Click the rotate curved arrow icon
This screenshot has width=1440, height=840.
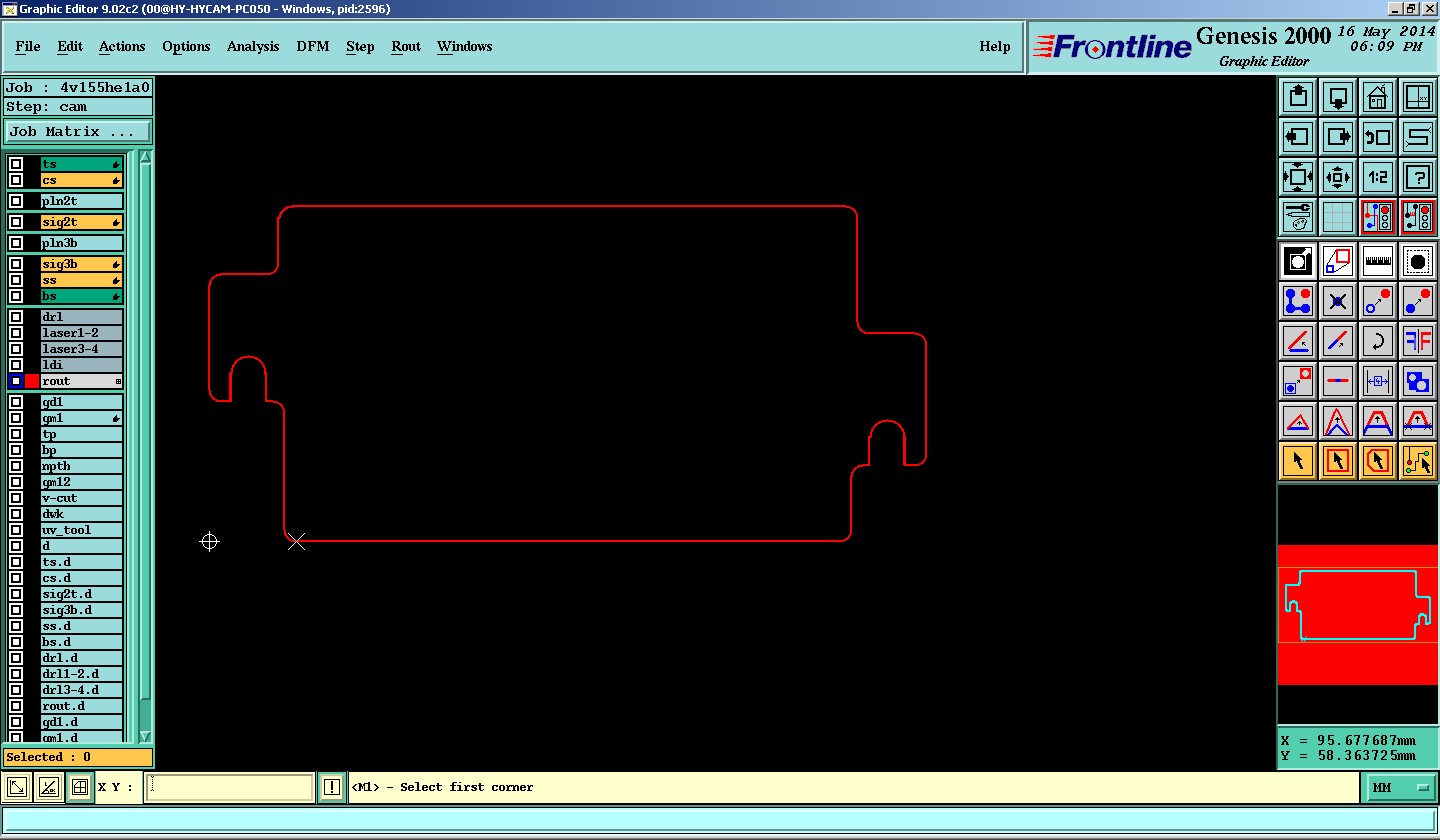click(x=1378, y=341)
